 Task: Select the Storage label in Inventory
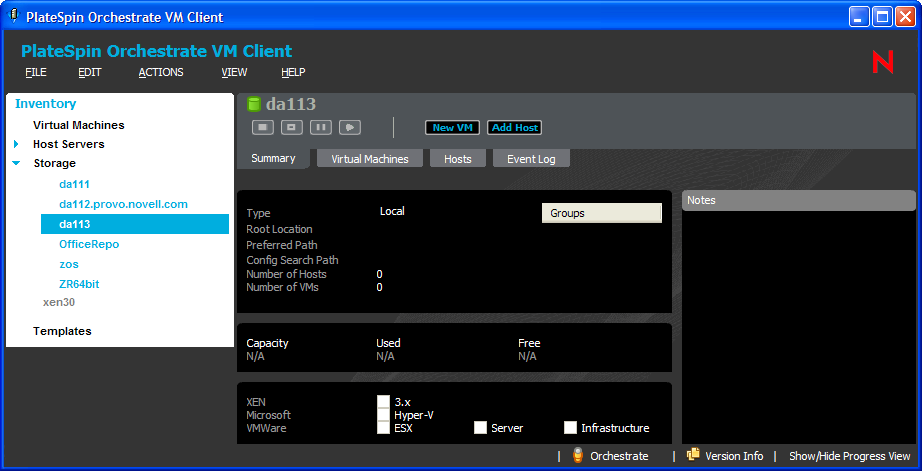point(55,163)
